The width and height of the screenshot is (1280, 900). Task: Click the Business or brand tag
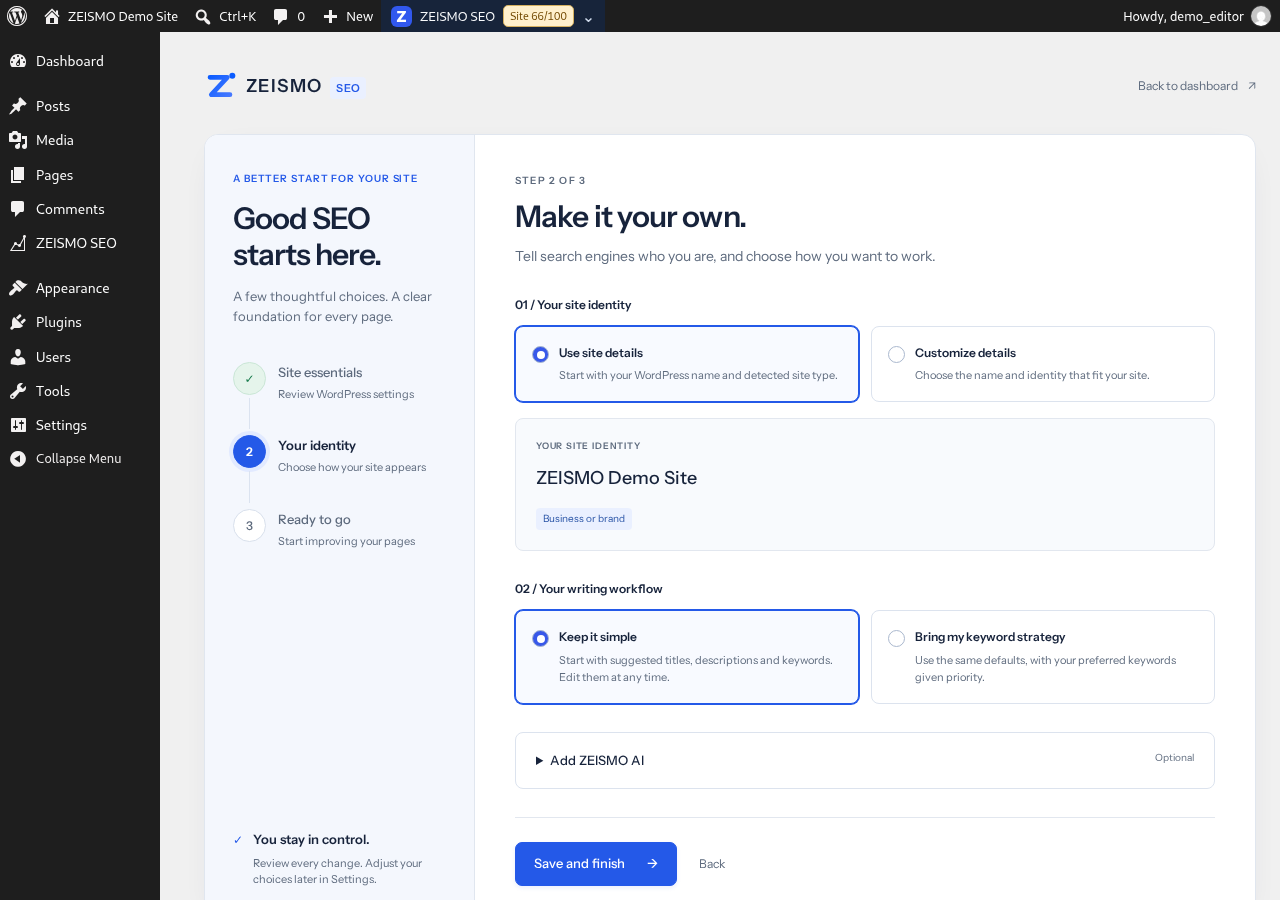coord(584,519)
